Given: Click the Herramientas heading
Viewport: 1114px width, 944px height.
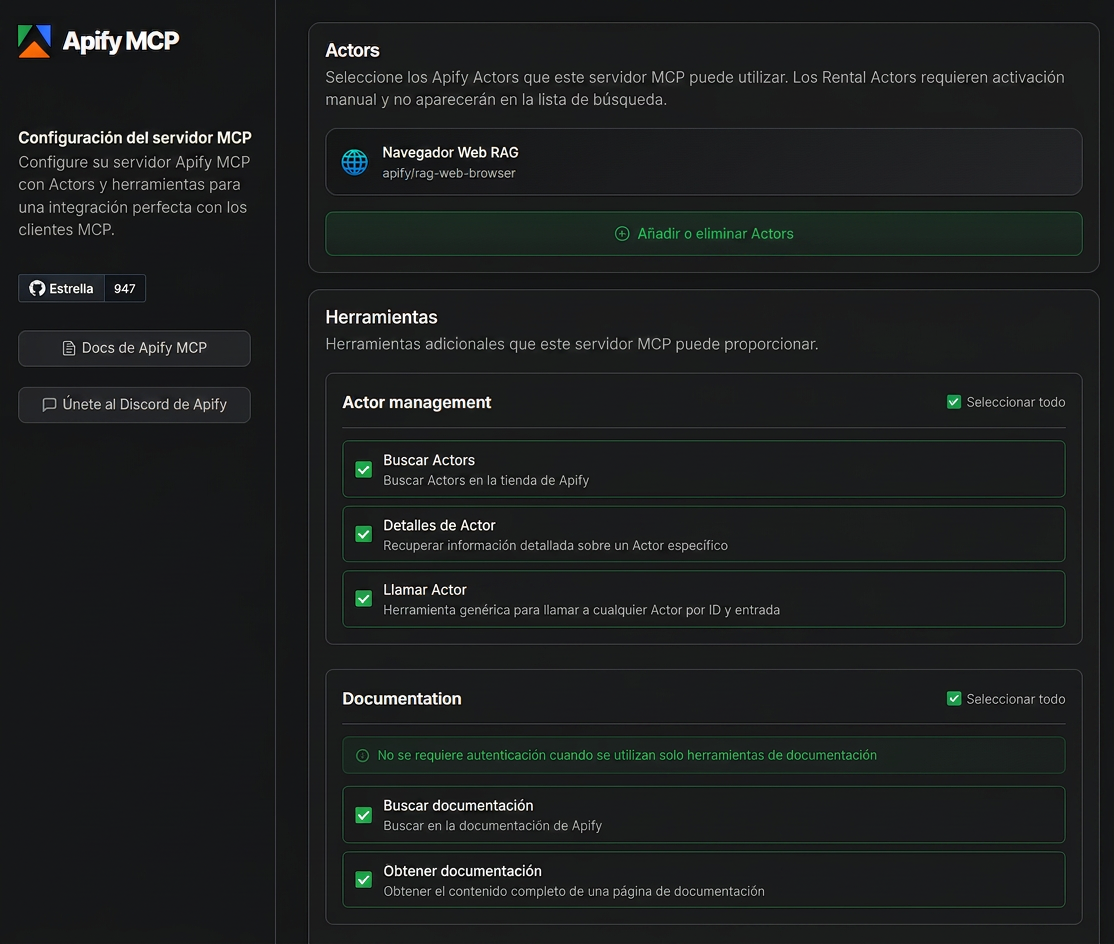Looking at the screenshot, I should (x=382, y=318).
